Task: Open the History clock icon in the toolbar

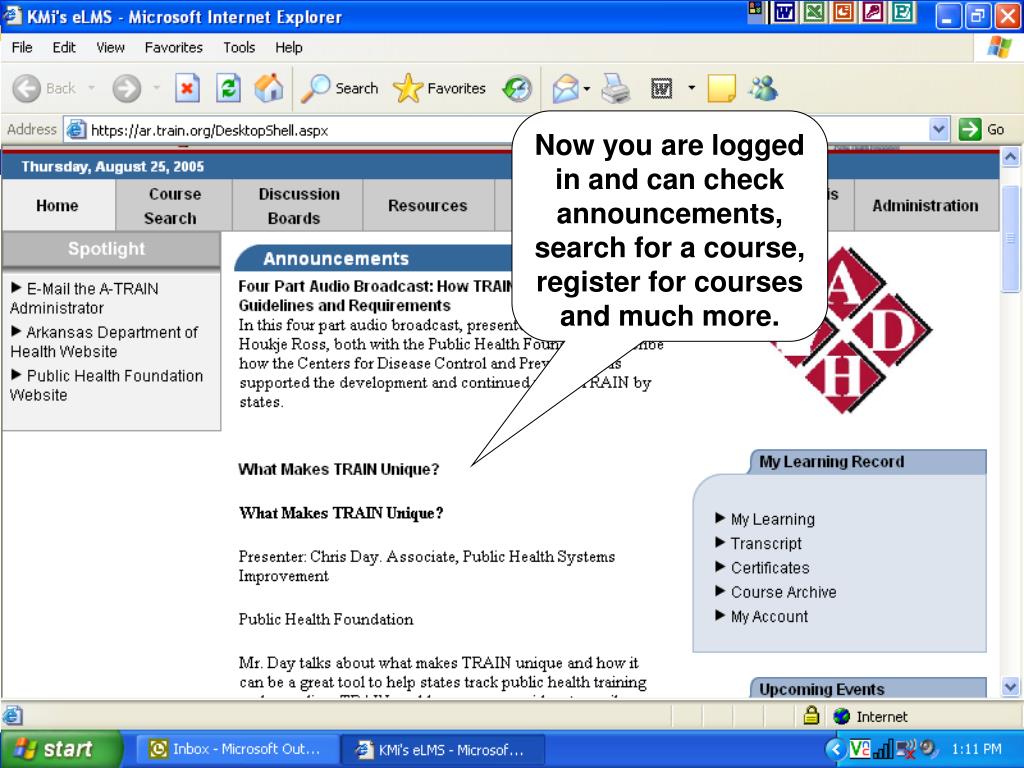Action: pyautogui.click(x=517, y=88)
